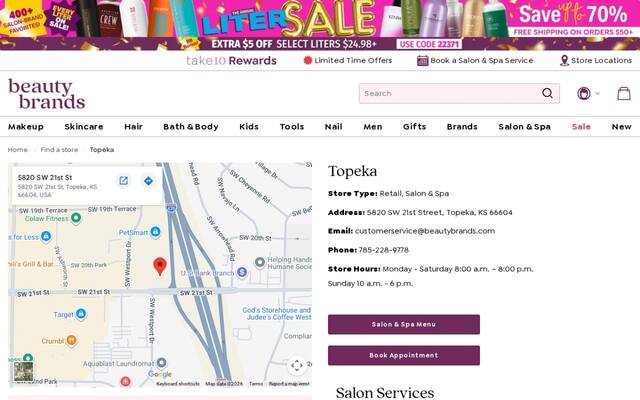Viewport: 640px width, 400px height.
Task: Click Report a map error link
Action: (289, 384)
